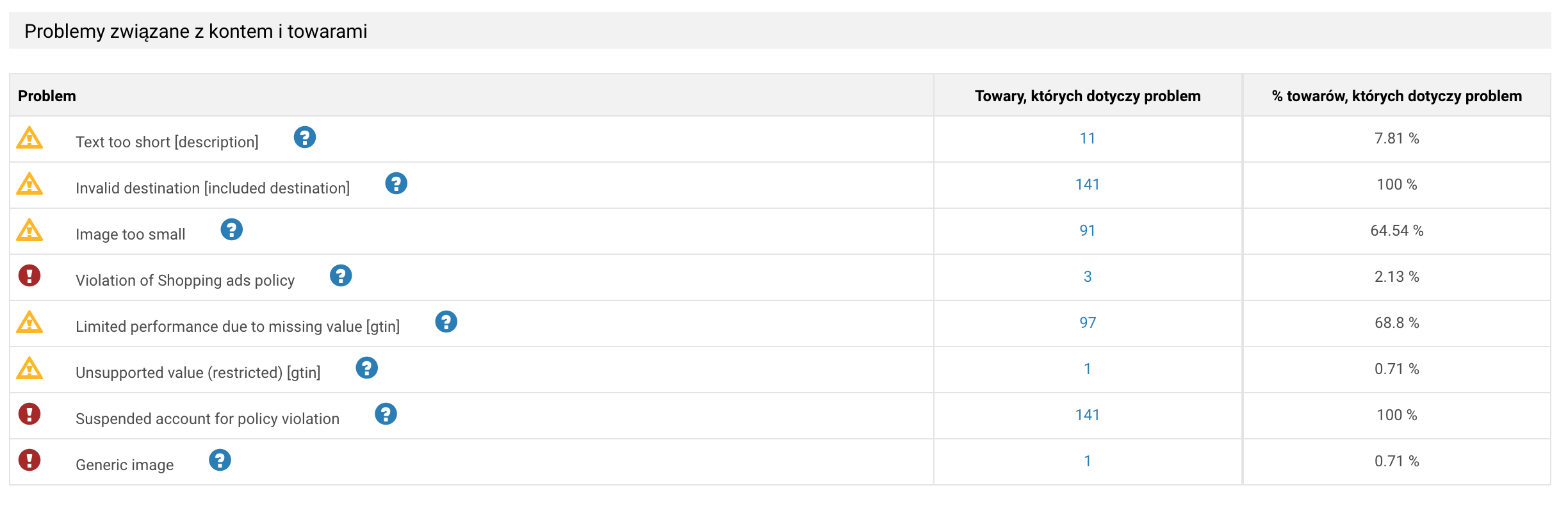
Task: Click the Problem column header
Action: (x=47, y=96)
